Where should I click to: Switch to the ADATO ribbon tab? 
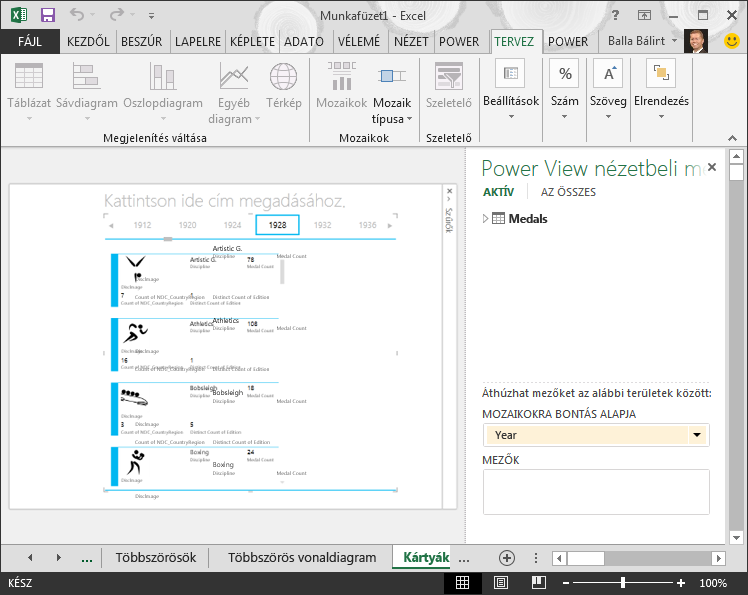(x=304, y=42)
